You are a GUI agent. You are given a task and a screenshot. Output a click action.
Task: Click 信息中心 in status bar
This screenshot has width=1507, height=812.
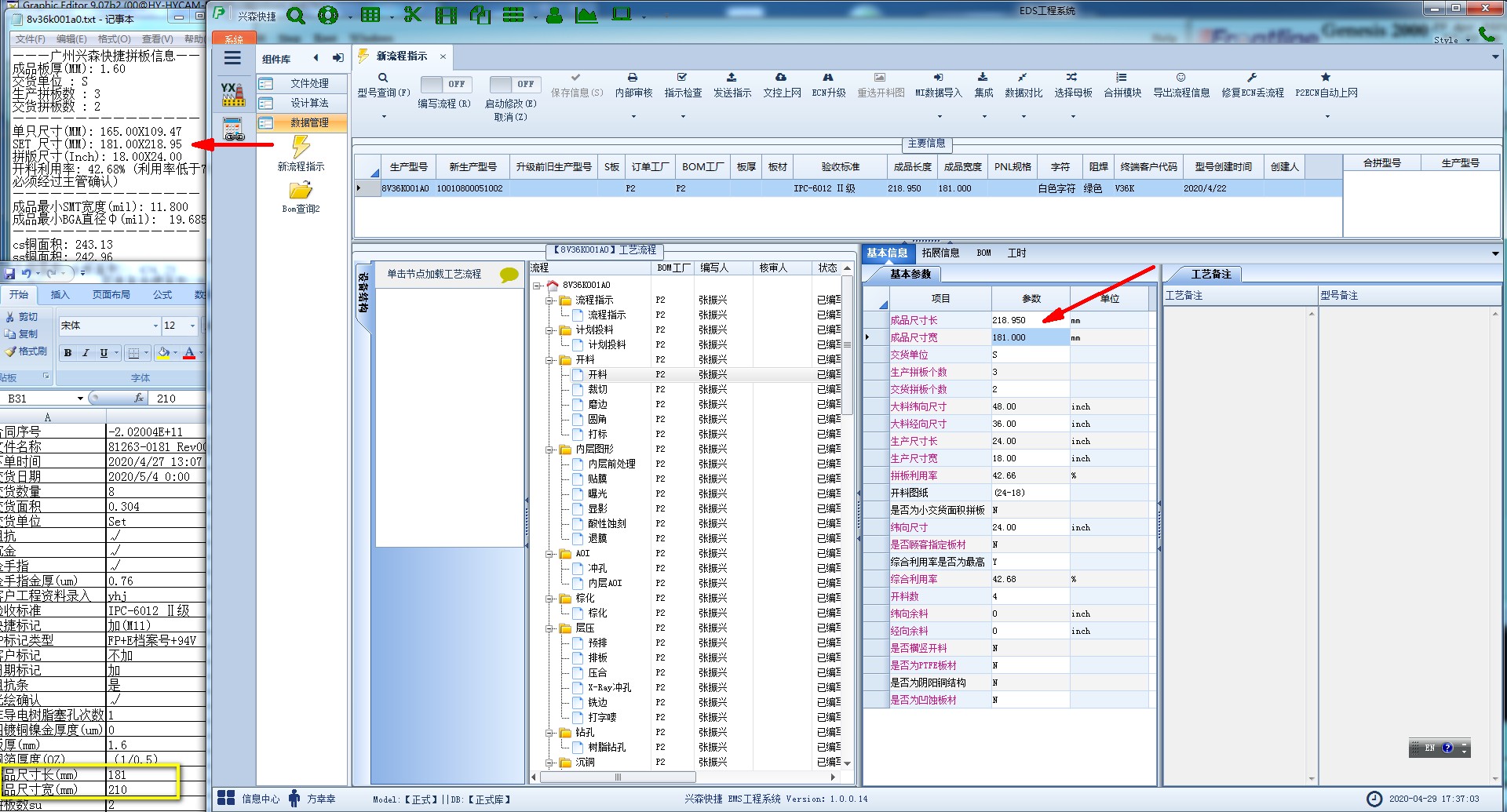249,799
